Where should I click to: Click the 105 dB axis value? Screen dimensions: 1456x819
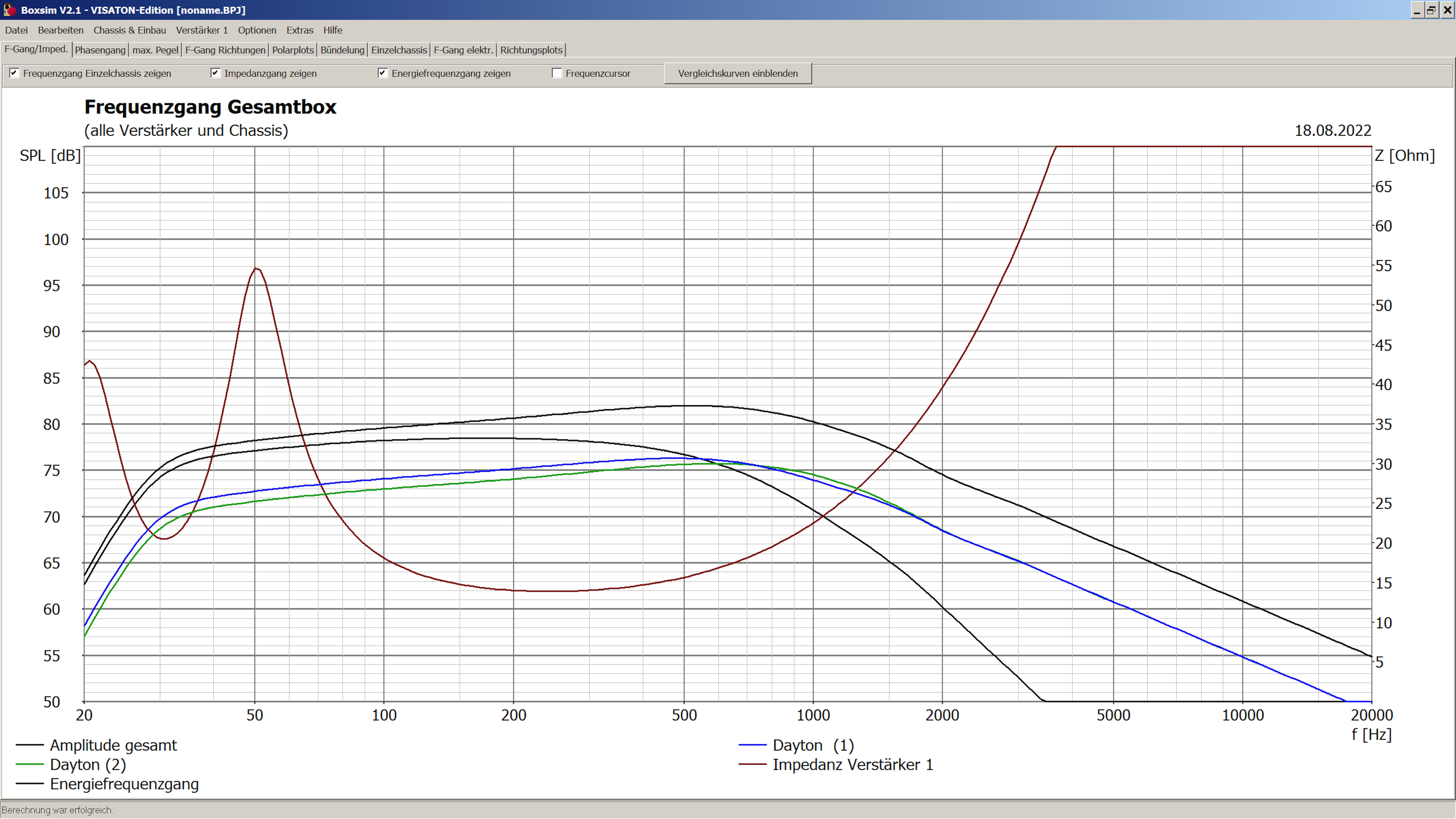coord(56,193)
